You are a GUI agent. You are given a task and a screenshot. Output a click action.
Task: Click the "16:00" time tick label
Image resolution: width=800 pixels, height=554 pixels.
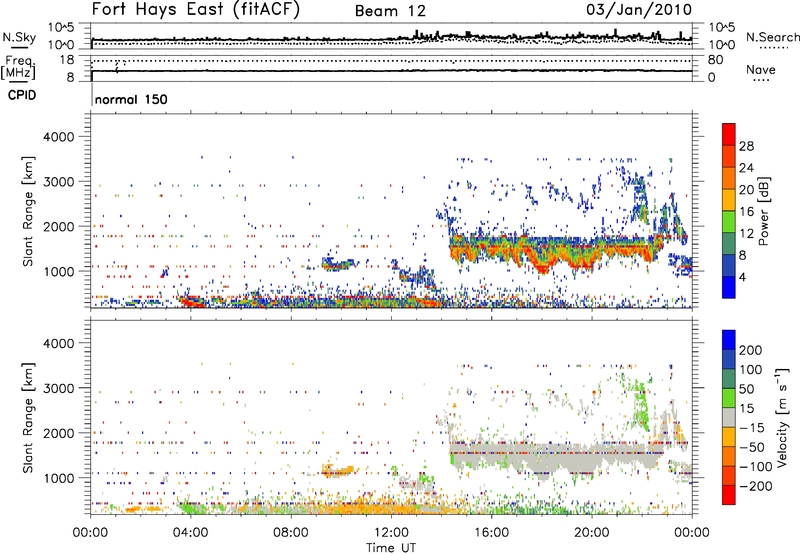(x=491, y=533)
